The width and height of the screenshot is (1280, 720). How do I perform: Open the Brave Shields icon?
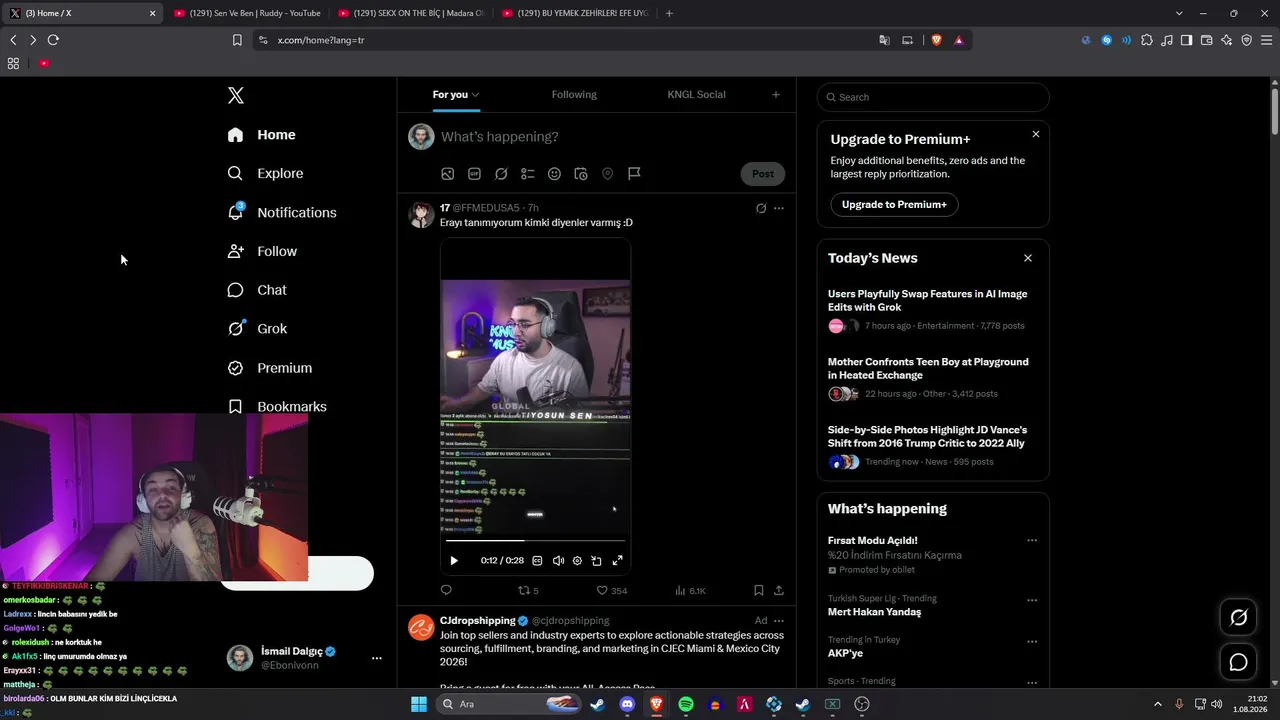point(937,40)
